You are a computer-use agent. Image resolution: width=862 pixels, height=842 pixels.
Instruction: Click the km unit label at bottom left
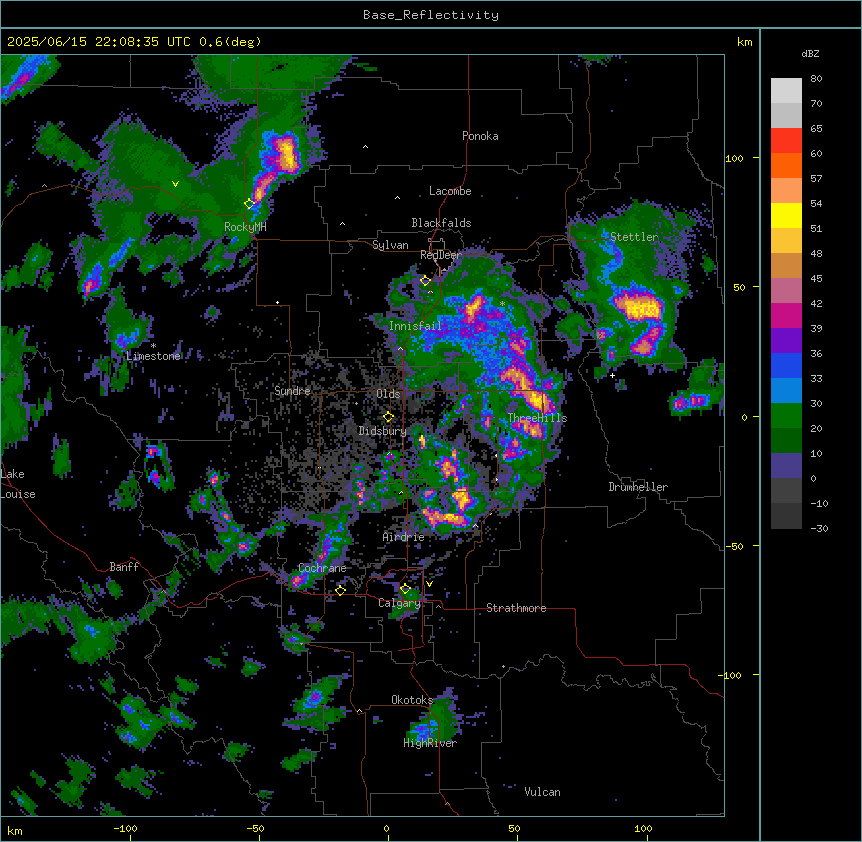coord(15,830)
